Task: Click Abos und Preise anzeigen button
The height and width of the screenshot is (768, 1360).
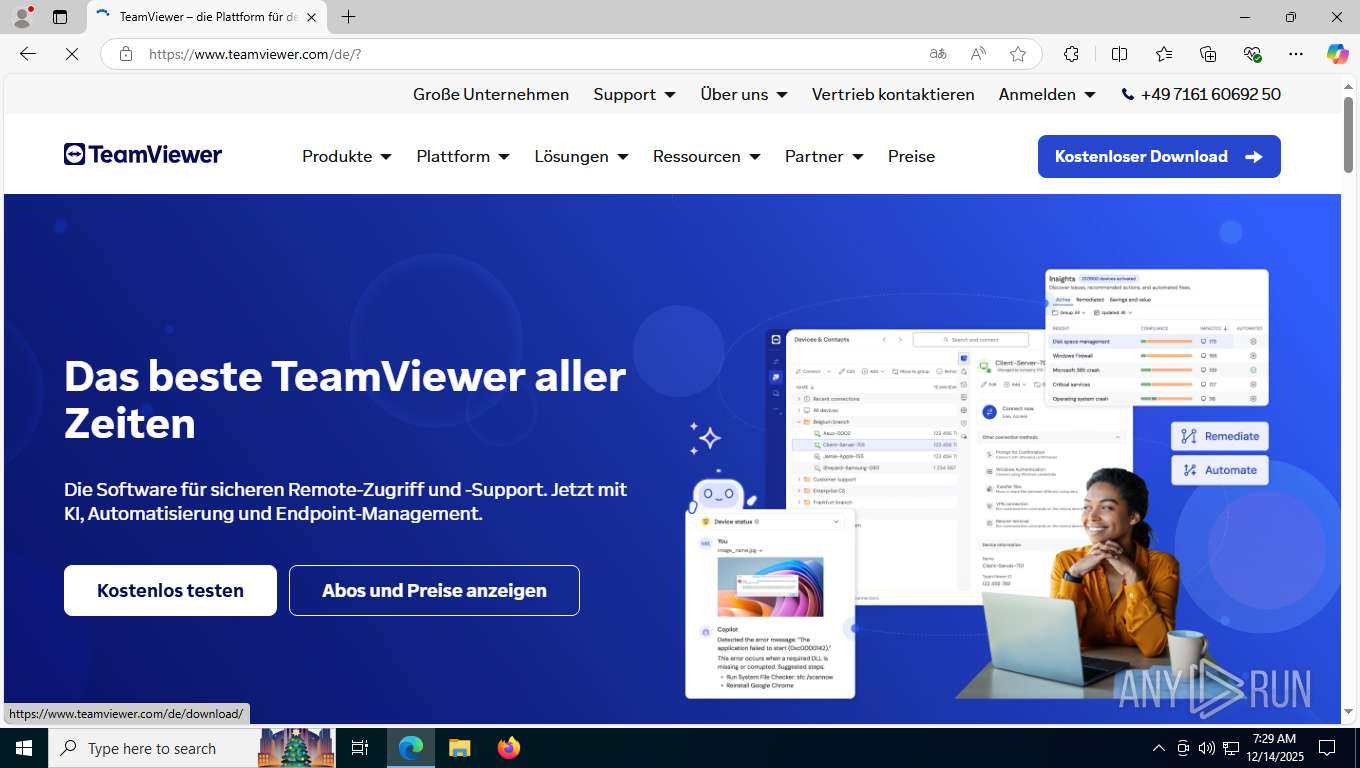Action: [434, 590]
